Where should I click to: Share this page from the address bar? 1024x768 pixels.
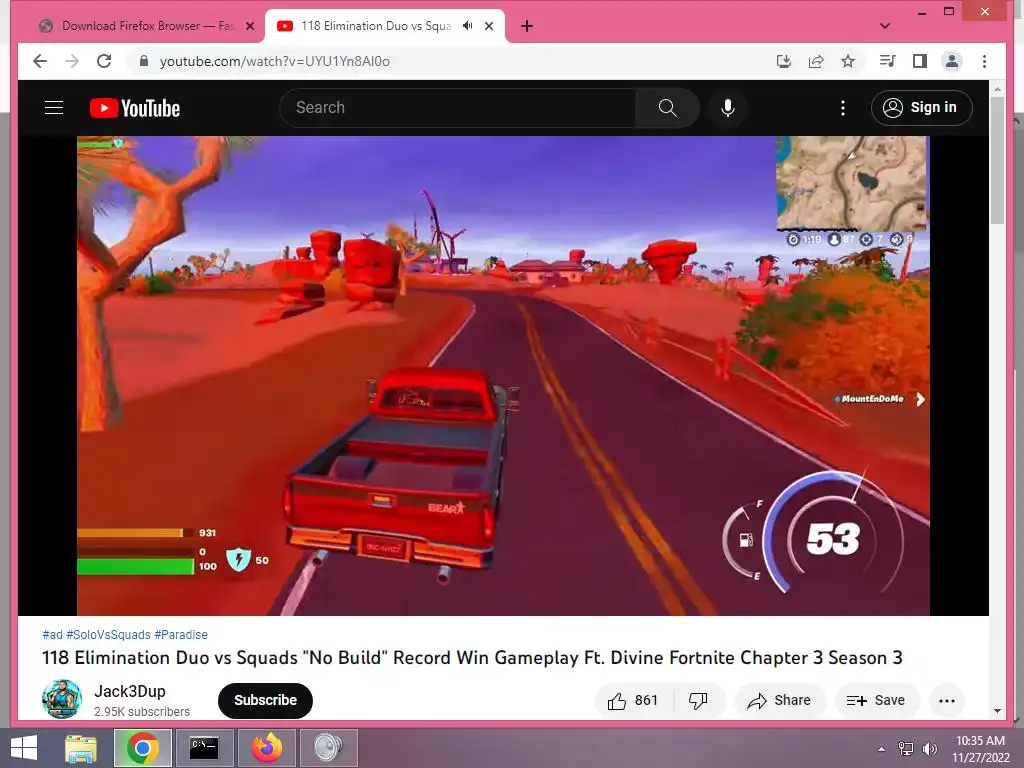pos(816,61)
